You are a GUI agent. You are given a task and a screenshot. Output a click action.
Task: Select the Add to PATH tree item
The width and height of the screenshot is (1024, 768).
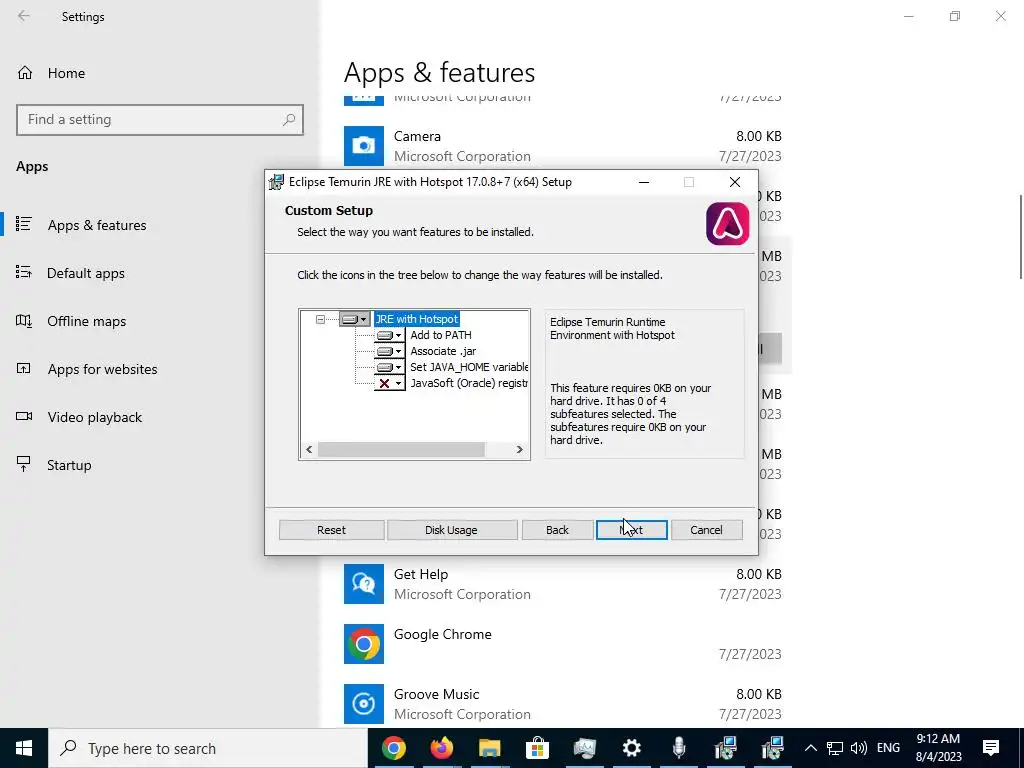pyautogui.click(x=441, y=335)
